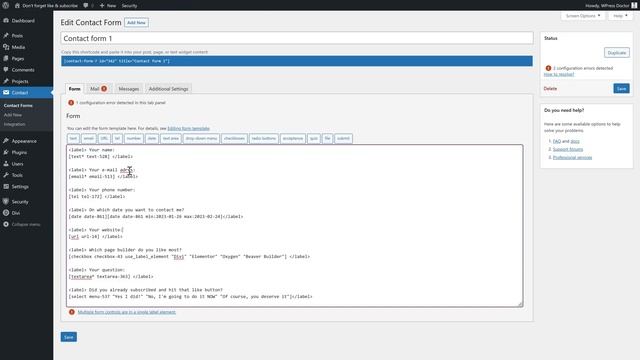Open Security in the top admin bar
This screenshot has height=360, width=640.
tap(129, 6)
